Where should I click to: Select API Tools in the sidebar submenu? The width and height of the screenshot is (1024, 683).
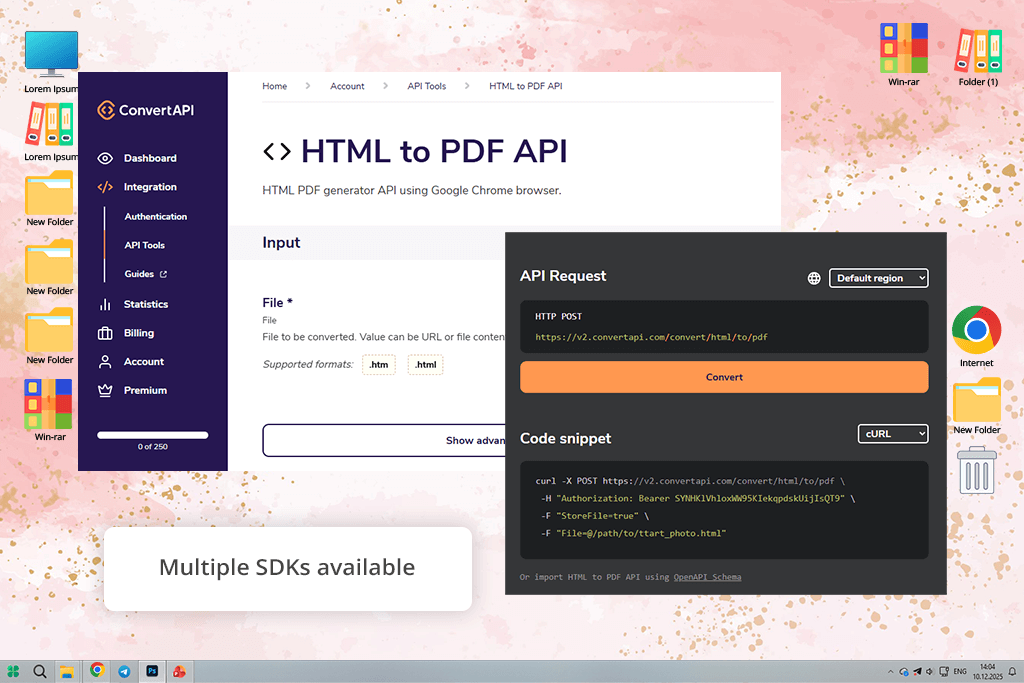(144, 246)
